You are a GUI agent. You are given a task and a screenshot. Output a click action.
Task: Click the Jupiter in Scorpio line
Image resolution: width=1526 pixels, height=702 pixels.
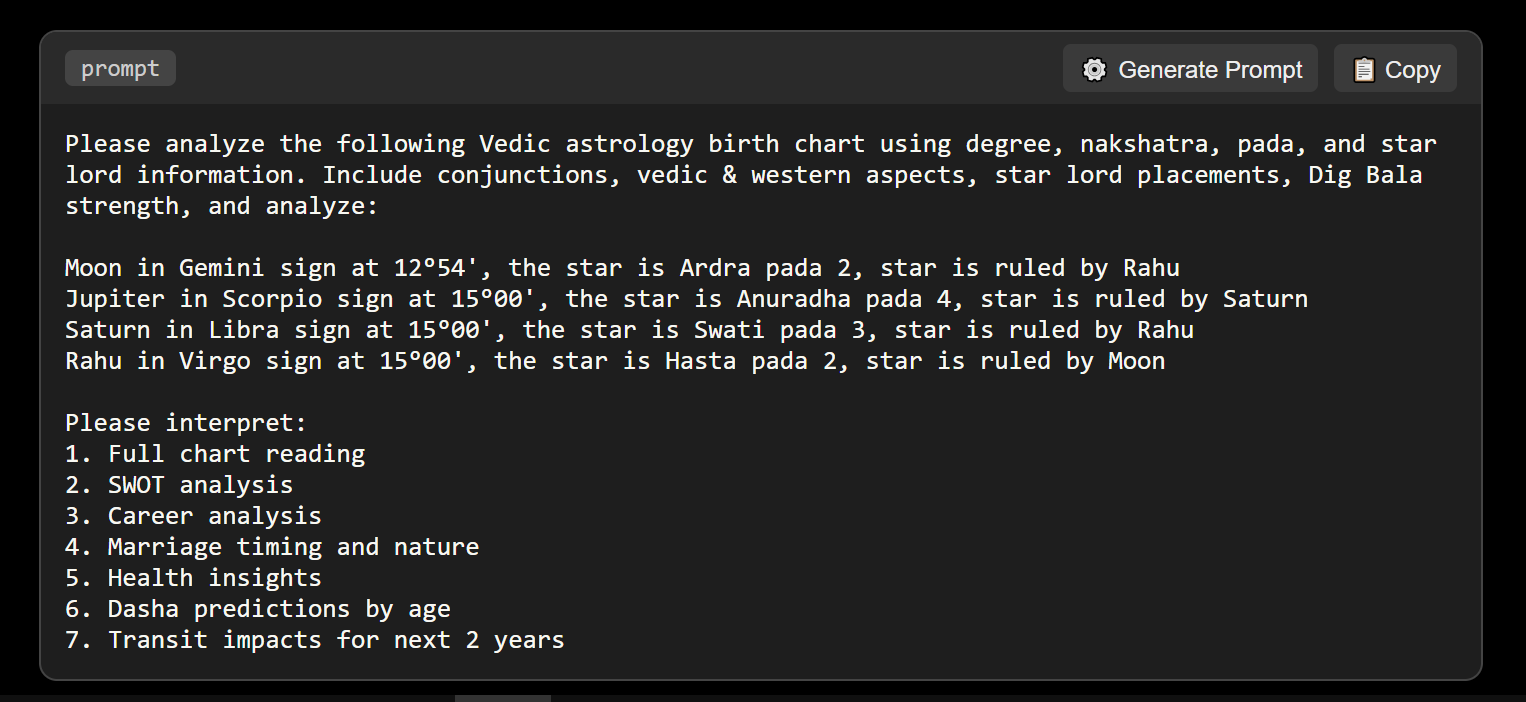[x=686, y=299]
